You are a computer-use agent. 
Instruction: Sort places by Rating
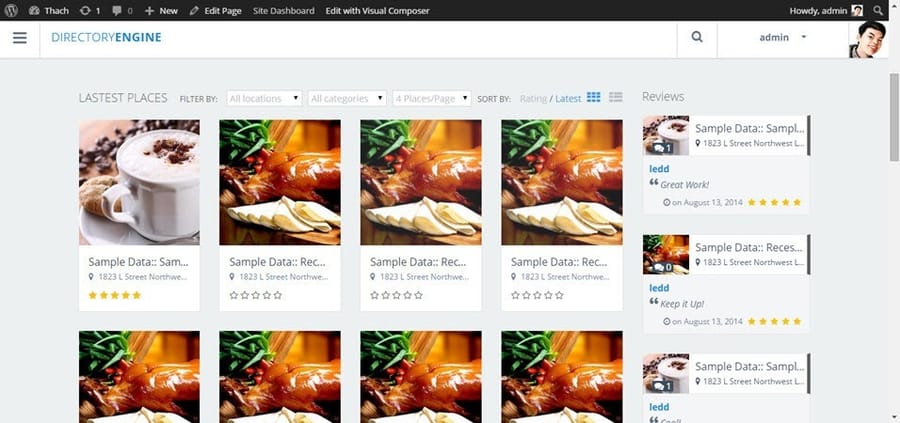[533, 99]
